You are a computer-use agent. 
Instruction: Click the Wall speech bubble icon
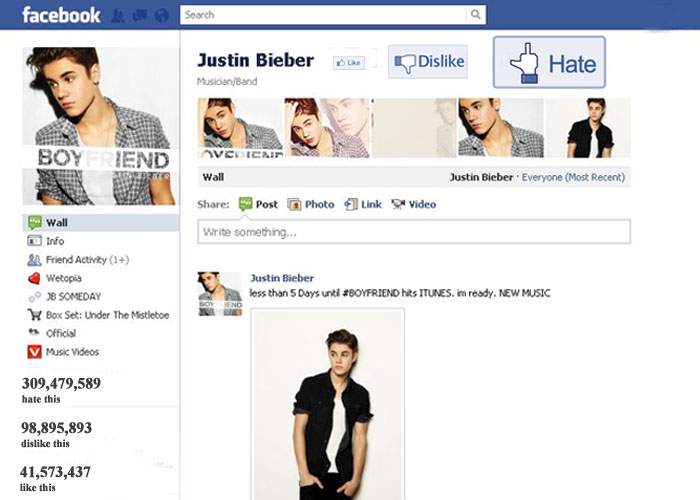[34, 222]
